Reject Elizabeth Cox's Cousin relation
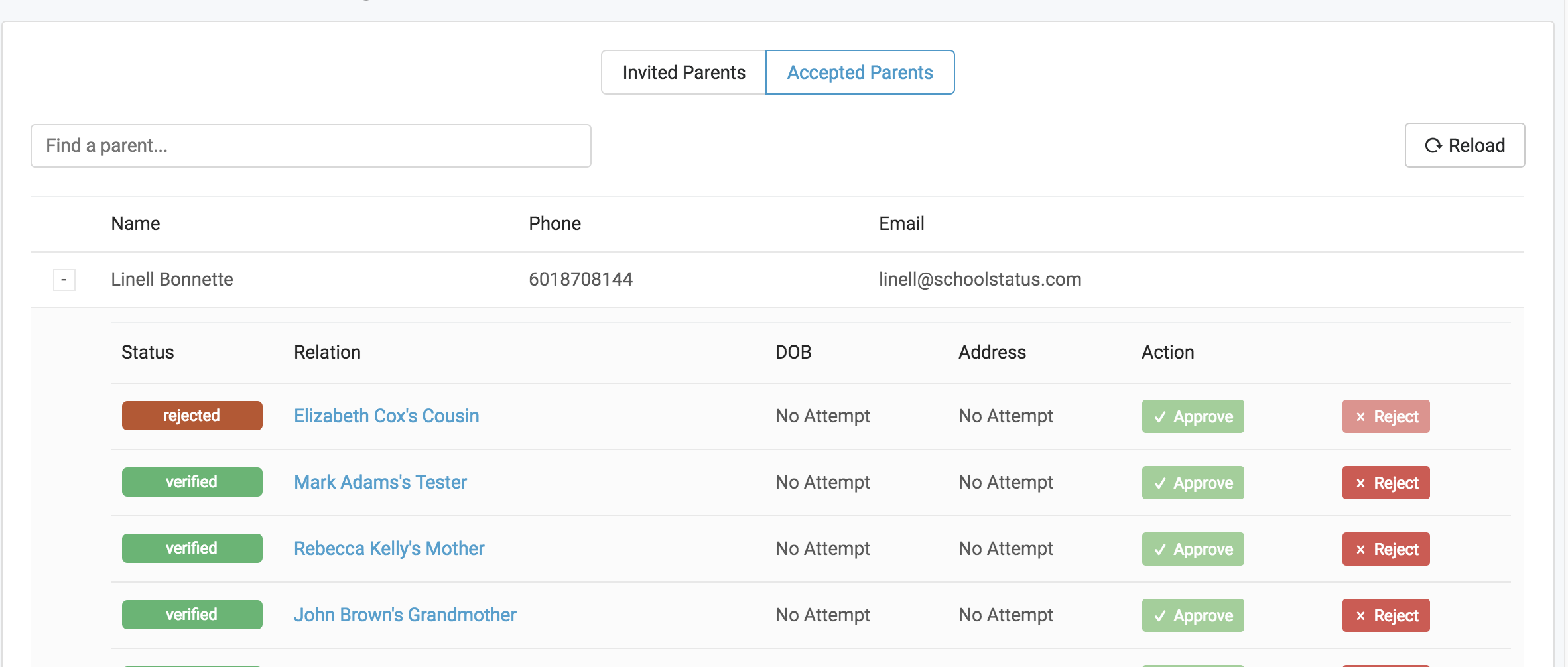This screenshot has height=667, width=1568. (1386, 416)
